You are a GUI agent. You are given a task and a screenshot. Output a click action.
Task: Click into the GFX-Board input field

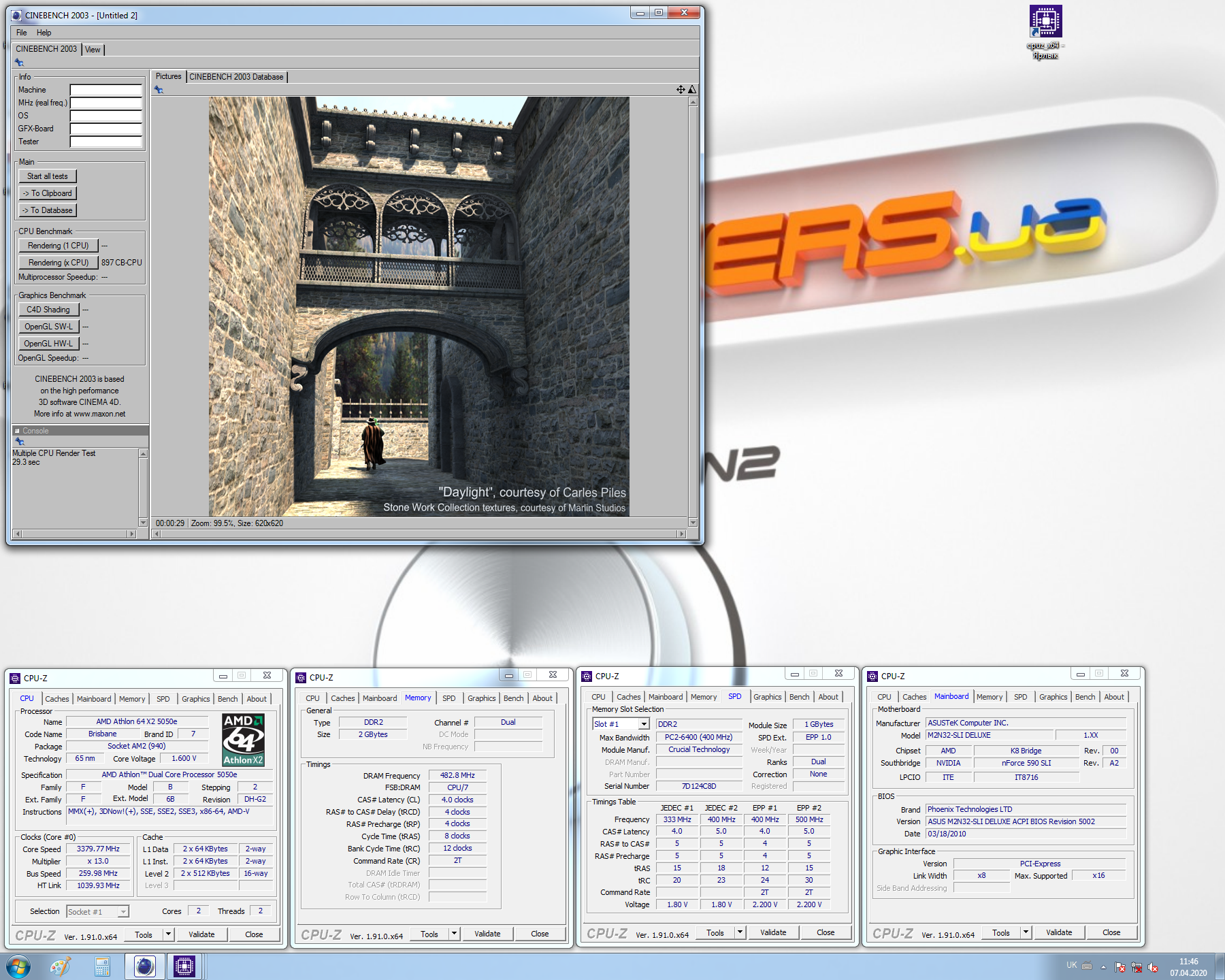[105, 129]
